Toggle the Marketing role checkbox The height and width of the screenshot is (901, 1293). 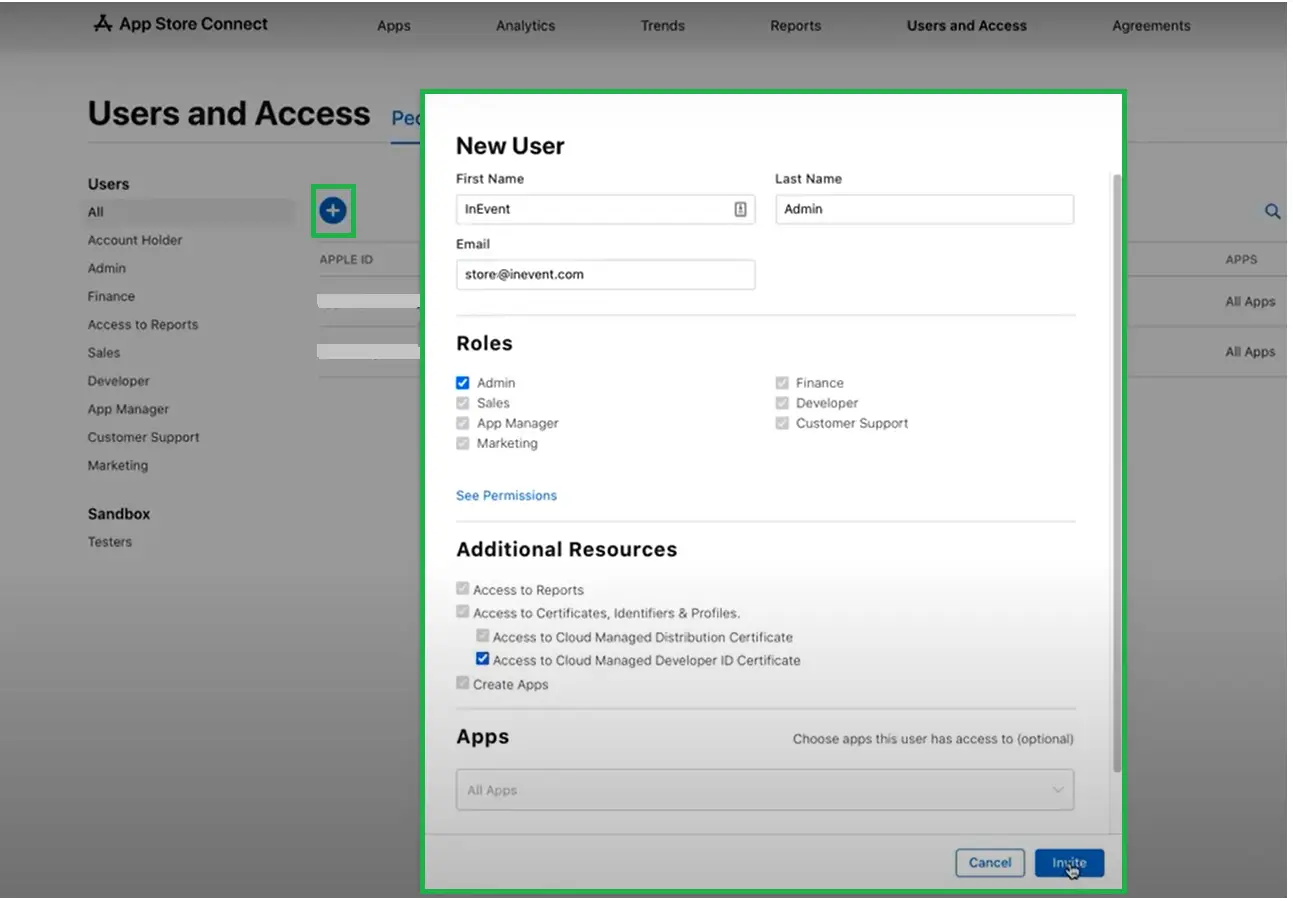tap(462, 443)
